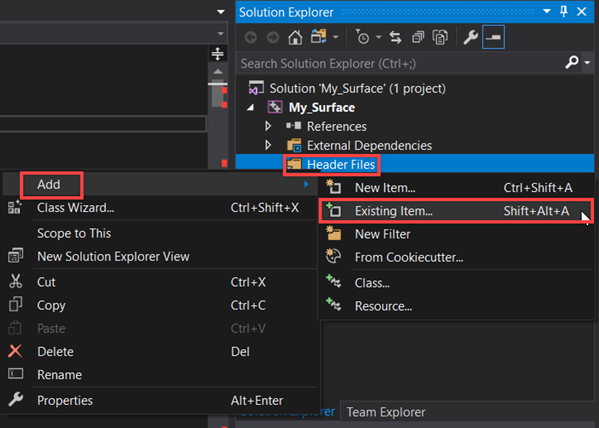Click the New Item icon

[333, 187]
